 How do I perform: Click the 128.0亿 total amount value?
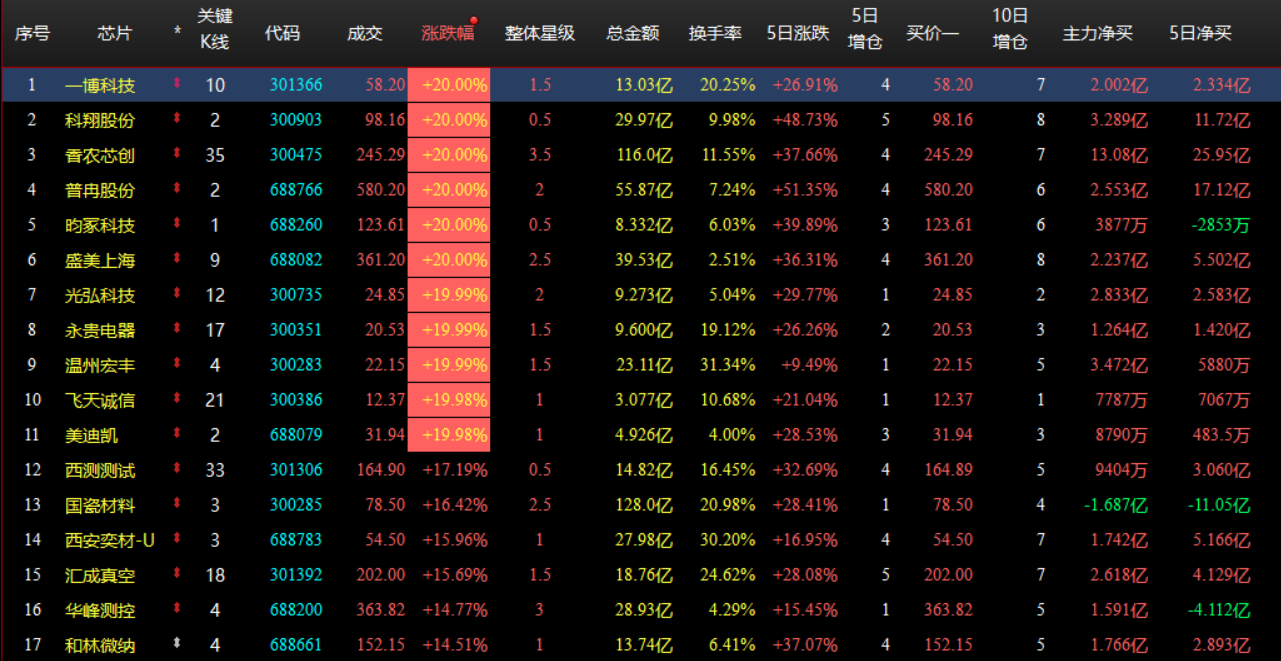tap(645, 505)
